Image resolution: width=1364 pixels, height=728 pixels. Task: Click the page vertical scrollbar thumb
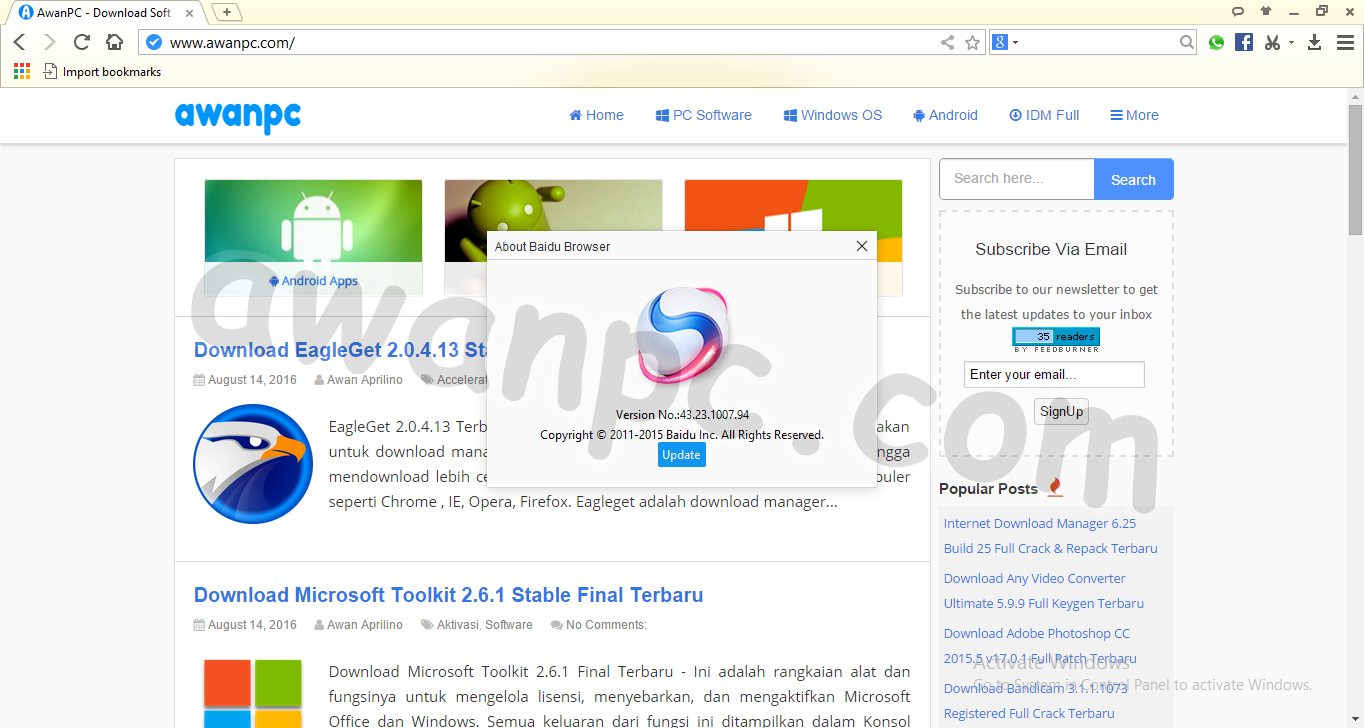pyautogui.click(x=1356, y=169)
